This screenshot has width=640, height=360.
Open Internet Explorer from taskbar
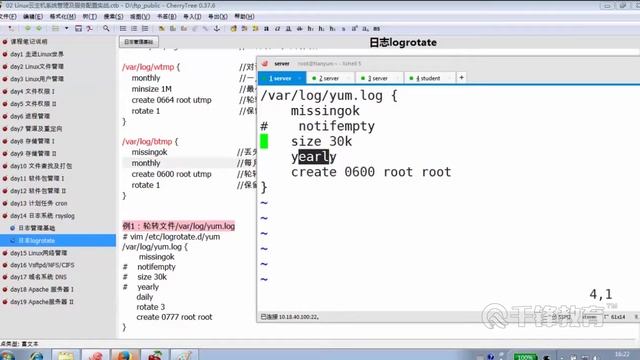[x=37, y=356]
